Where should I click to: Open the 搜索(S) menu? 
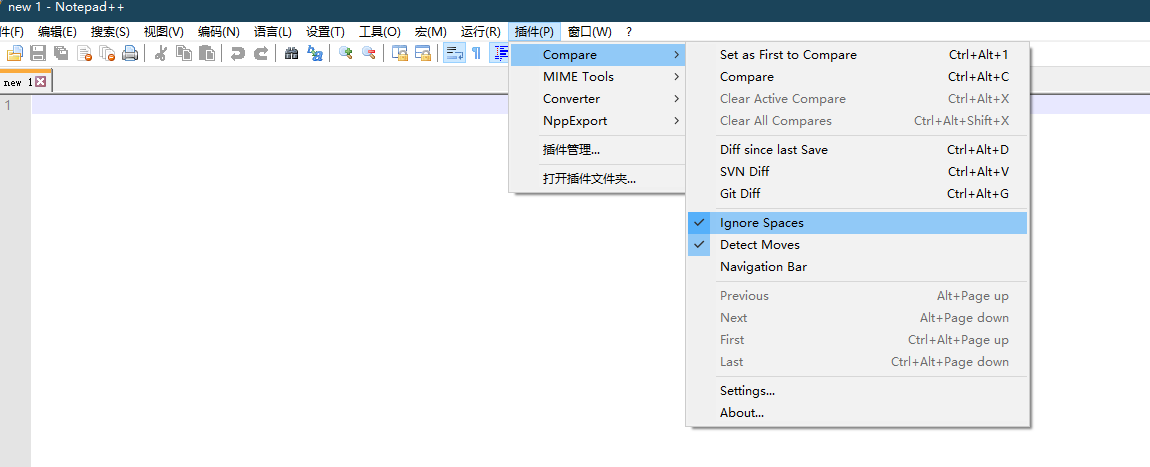click(110, 32)
